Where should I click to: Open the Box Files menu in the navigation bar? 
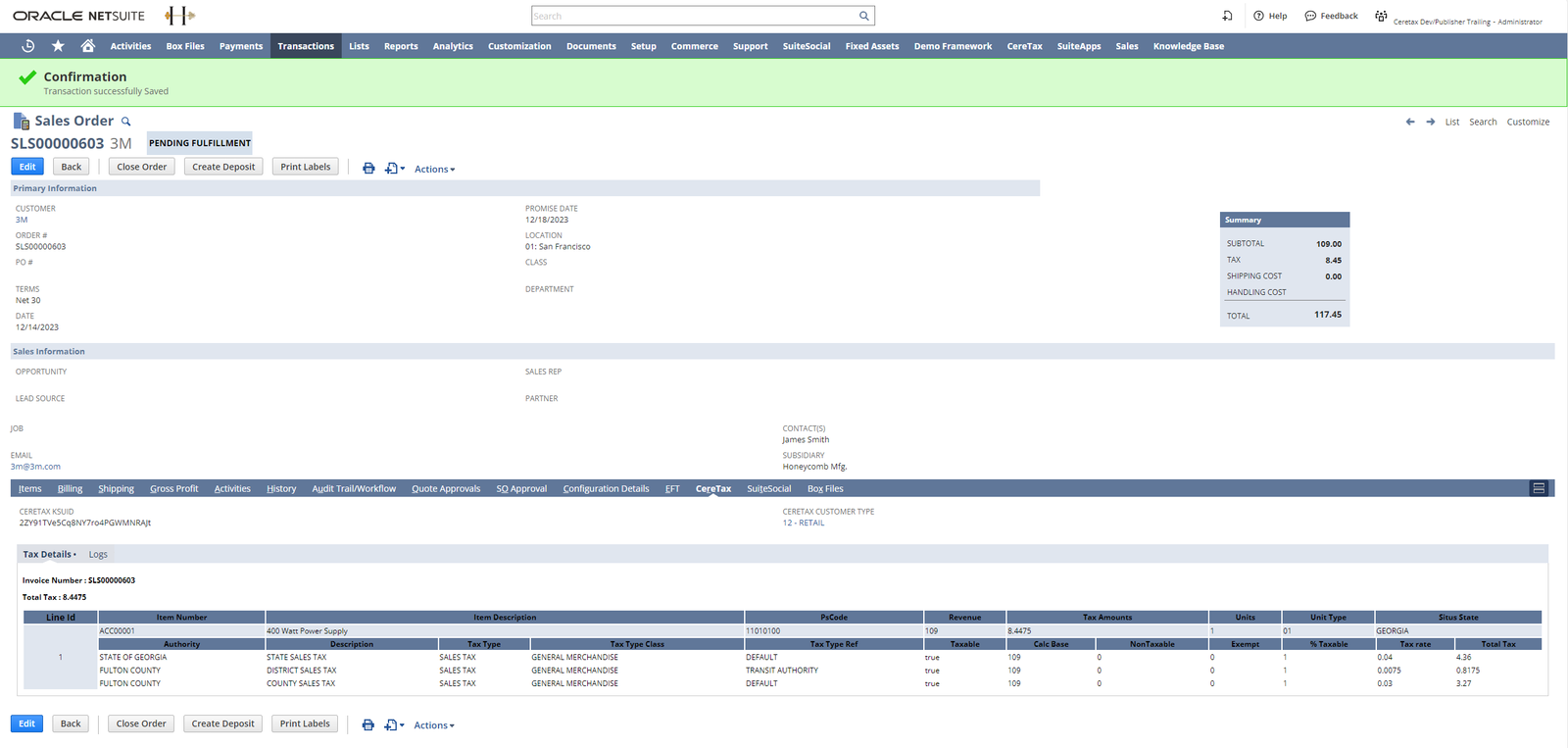coord(185,46)
